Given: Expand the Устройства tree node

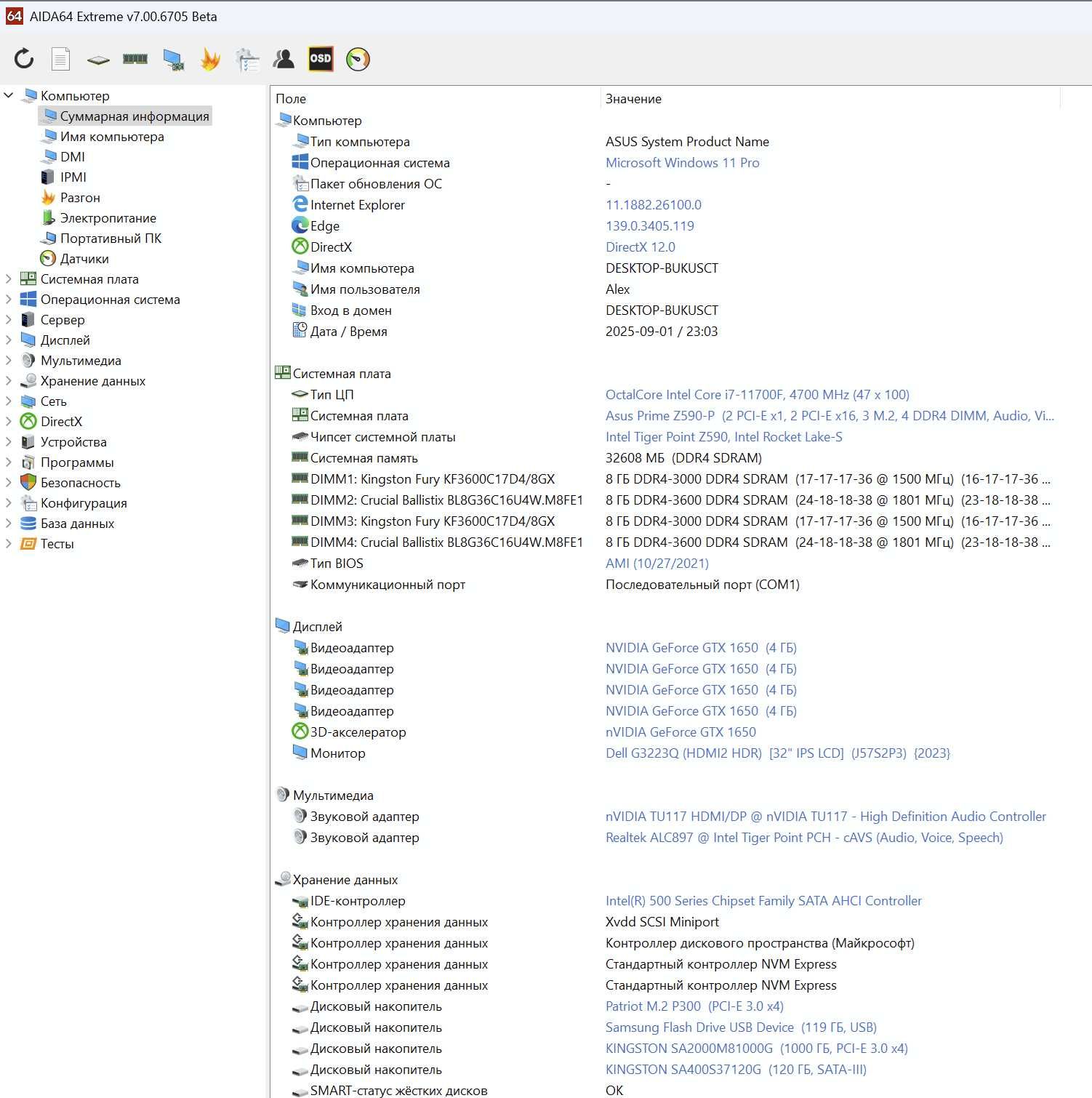Looking at the screenshot, I should coord(9,441).
